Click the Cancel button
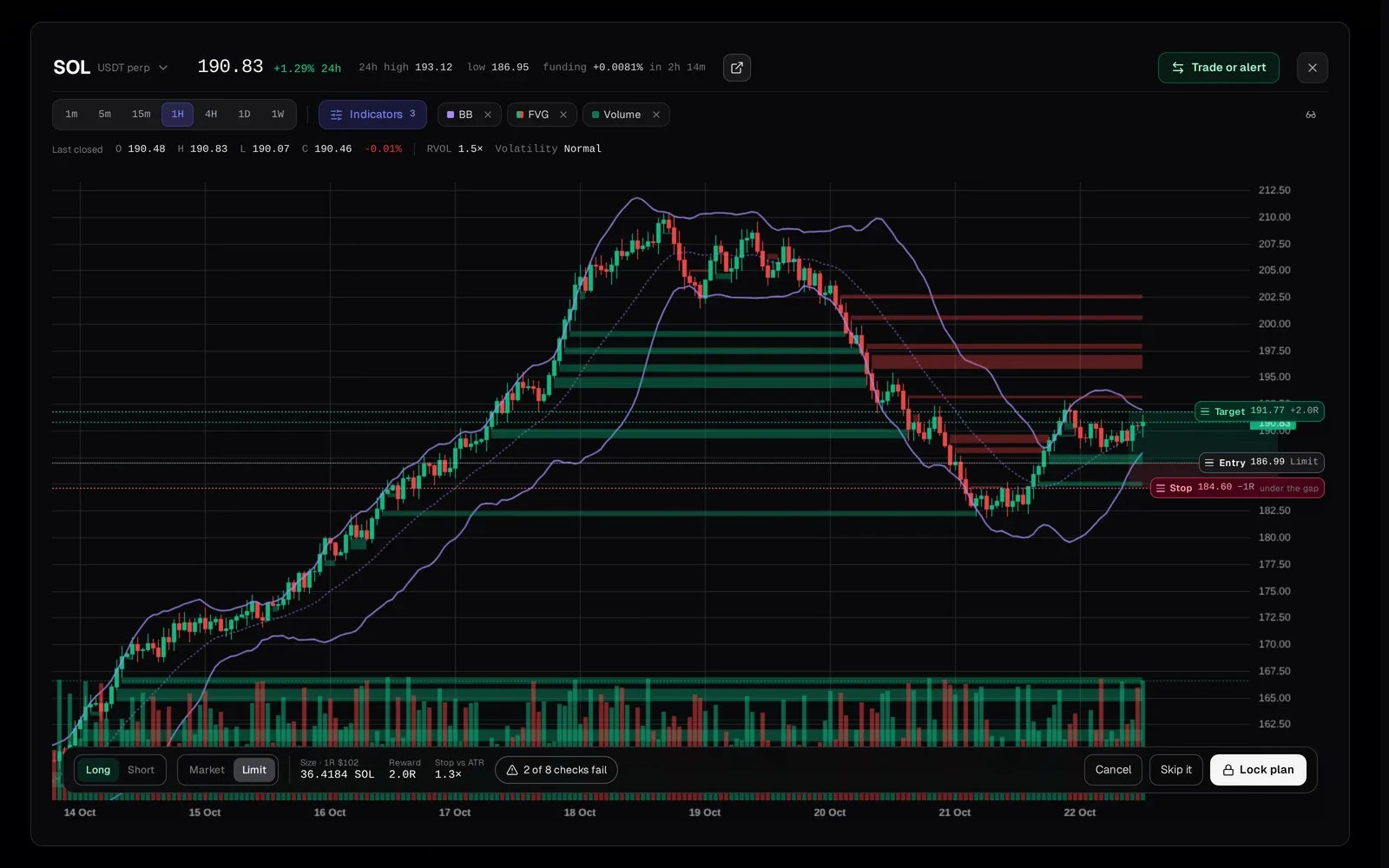This screenshot has height=868, width=1389. pos(1113,770)
